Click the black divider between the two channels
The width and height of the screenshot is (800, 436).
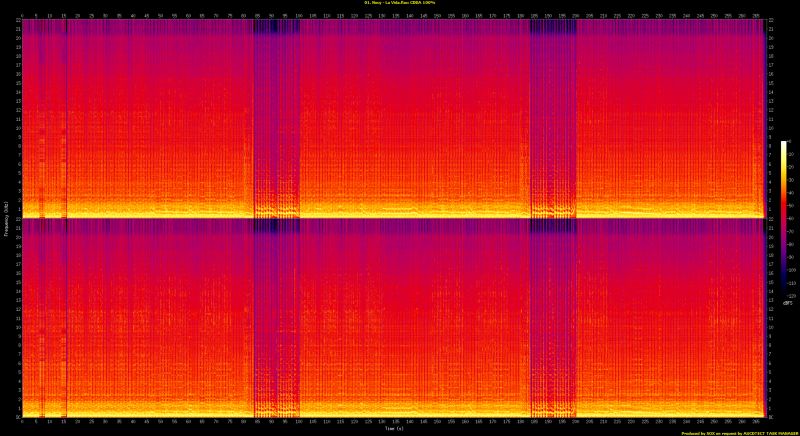click(400, 219)
